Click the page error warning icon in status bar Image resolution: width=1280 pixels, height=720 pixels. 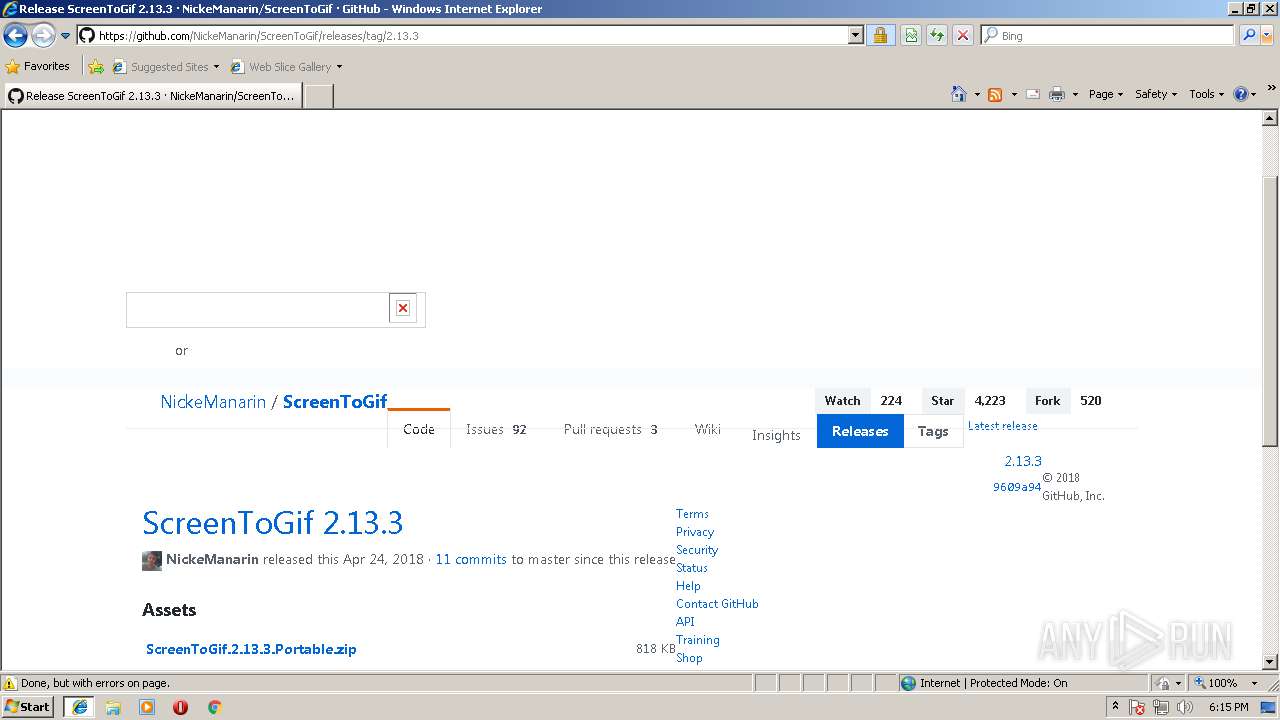pos(10,683)
